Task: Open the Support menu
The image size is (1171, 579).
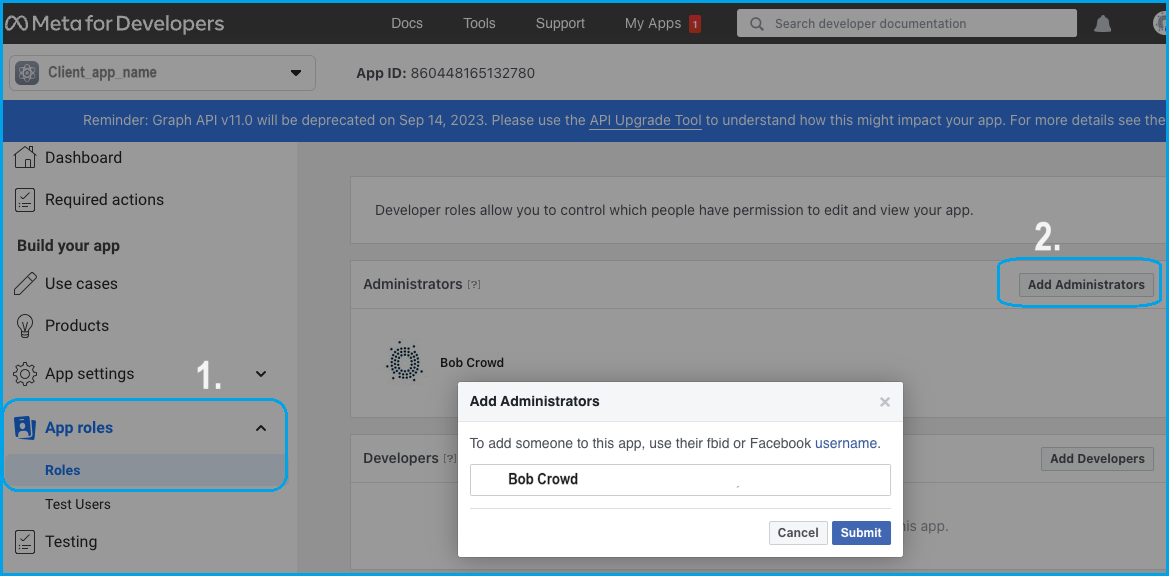Action: [560, 23]
